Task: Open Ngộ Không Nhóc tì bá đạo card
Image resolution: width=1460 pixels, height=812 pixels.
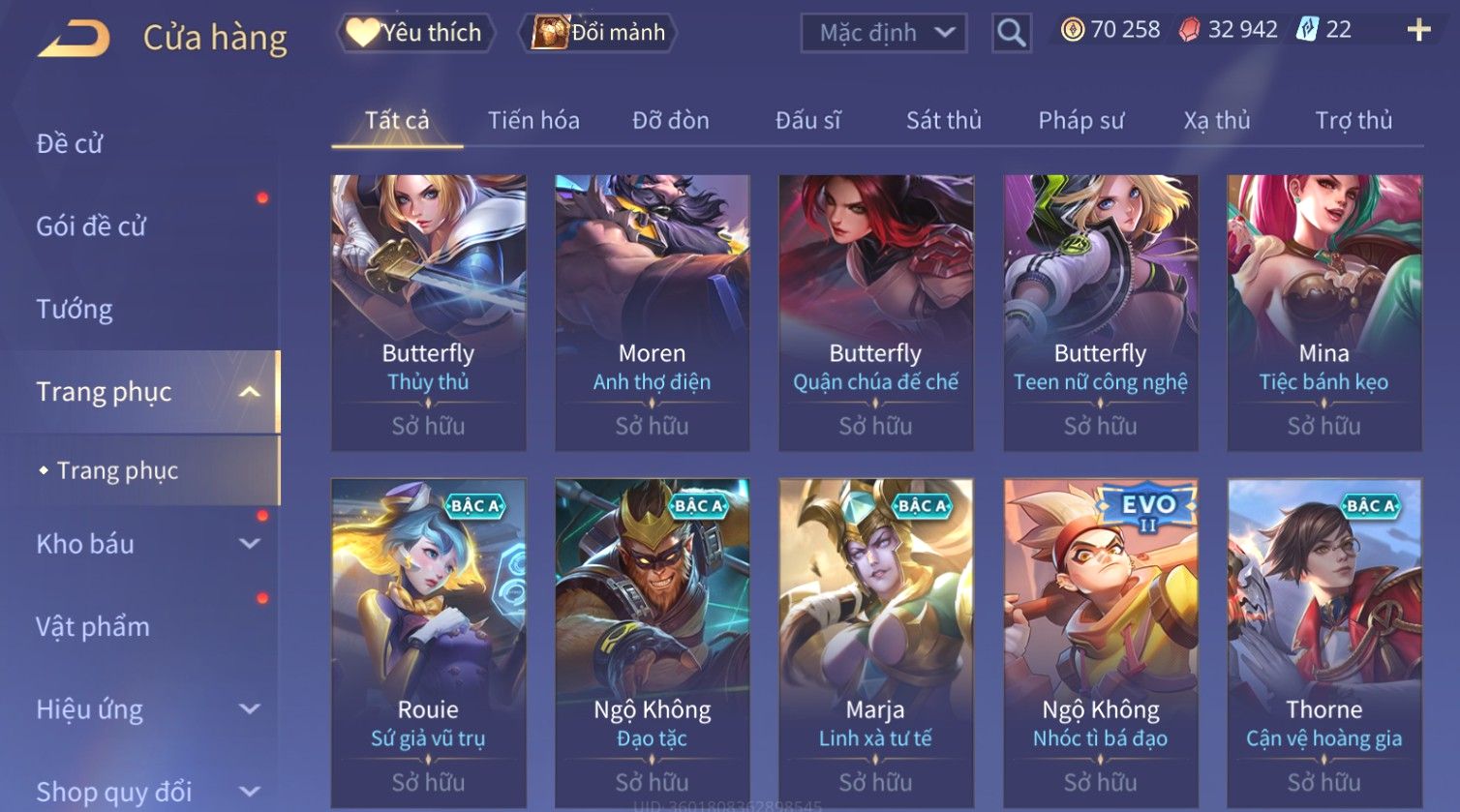Action: click(x=1100, y=644)
